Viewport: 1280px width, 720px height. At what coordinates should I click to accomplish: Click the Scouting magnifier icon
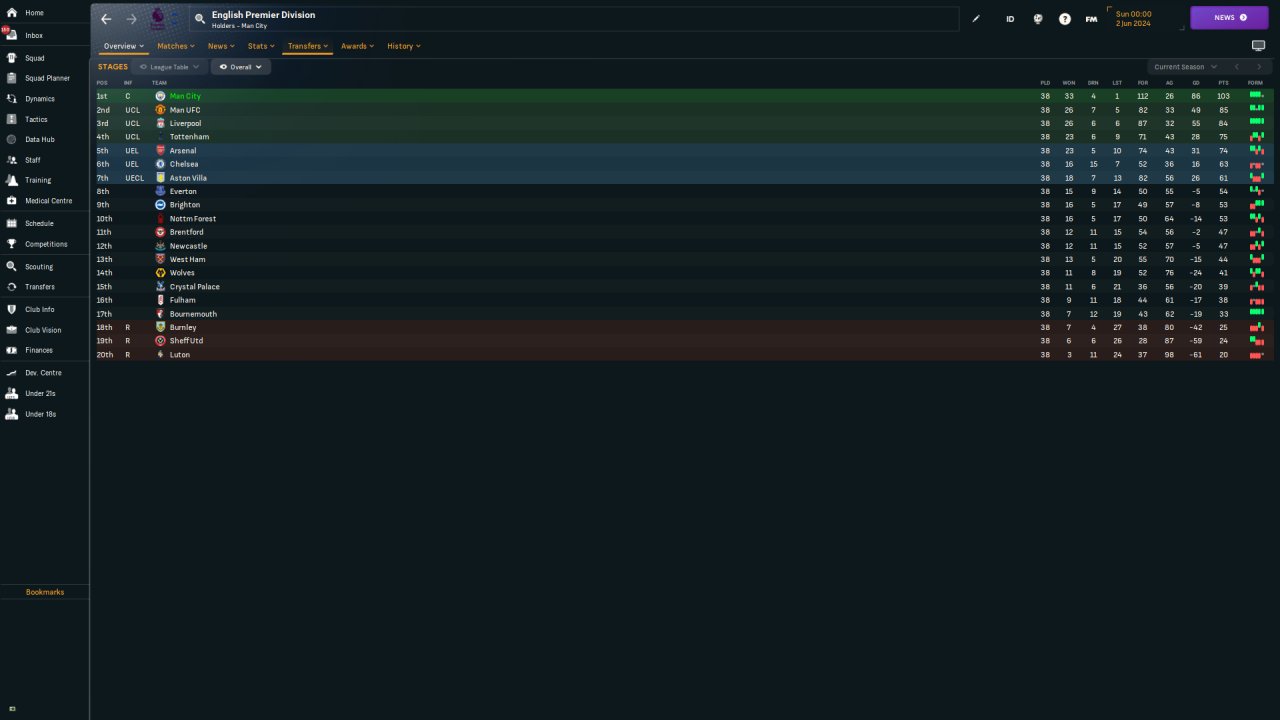click(11, 267)
